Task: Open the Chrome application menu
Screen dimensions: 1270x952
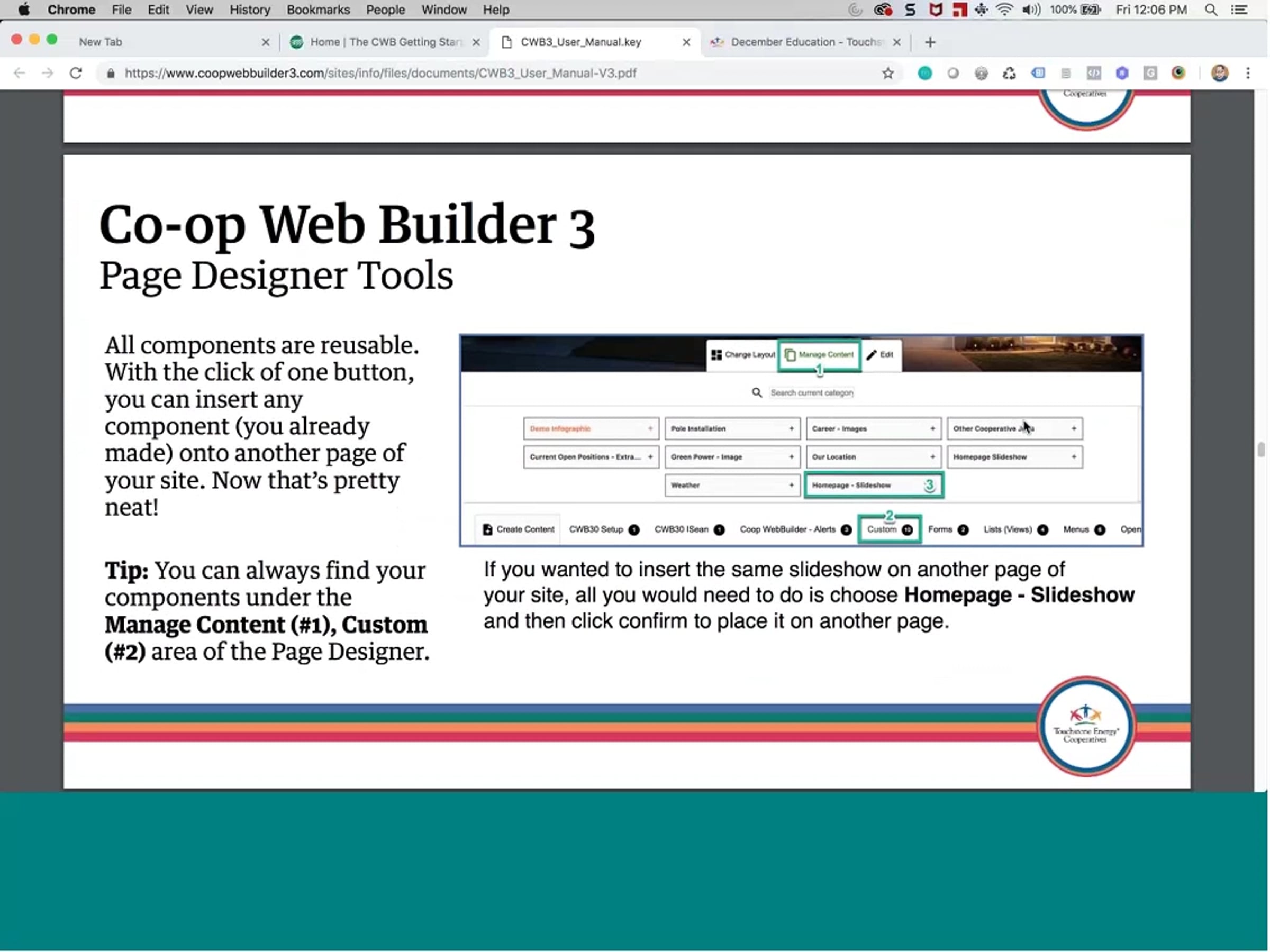Action: [71, 10]
